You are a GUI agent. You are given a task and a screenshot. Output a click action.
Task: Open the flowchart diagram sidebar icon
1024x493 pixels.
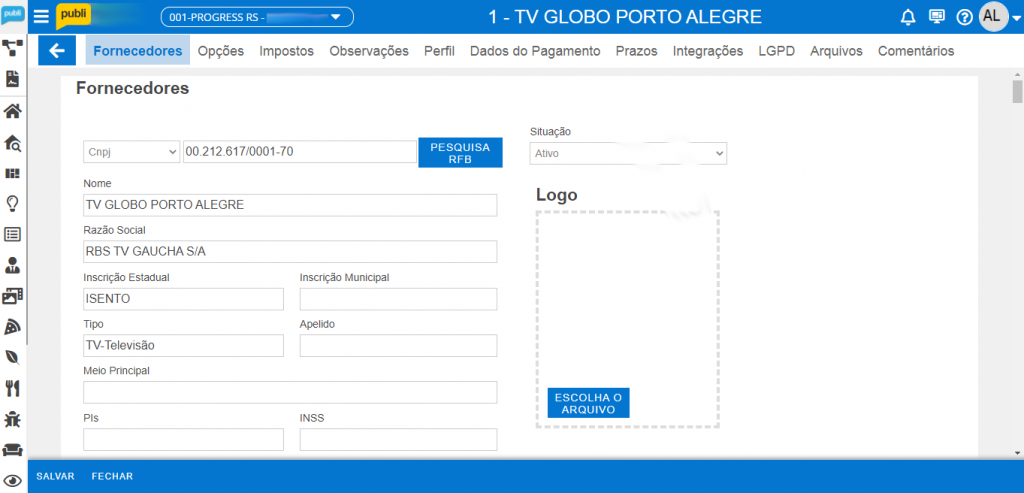pos(13,47)
